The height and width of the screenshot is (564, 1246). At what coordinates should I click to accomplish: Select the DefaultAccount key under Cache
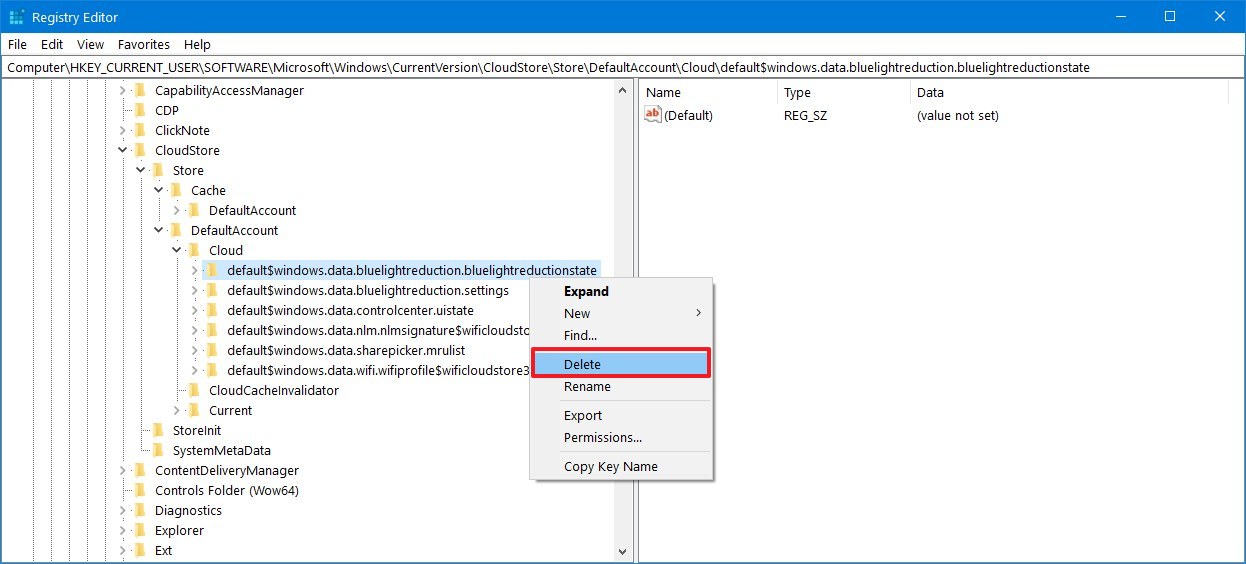(252, 210)
